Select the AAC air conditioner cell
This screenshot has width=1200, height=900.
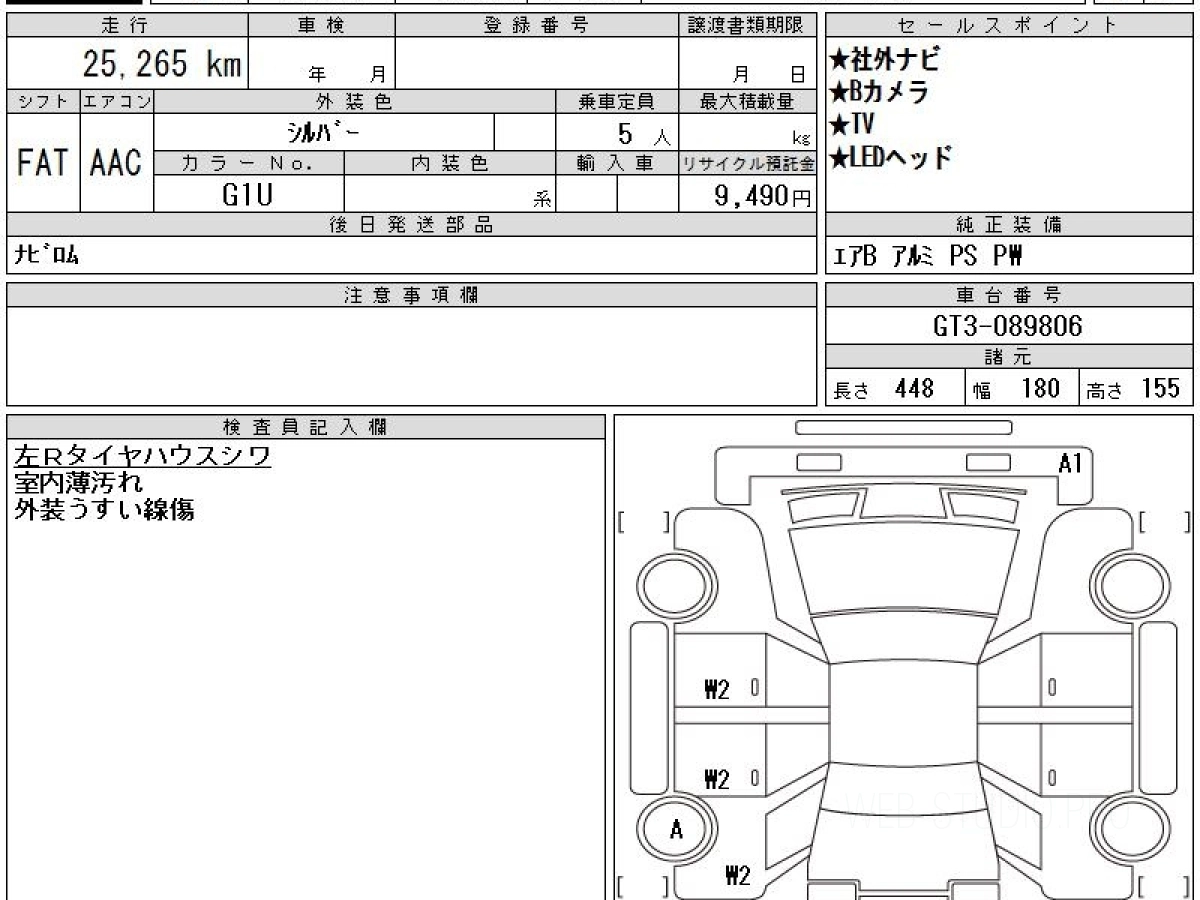point(116,163)
